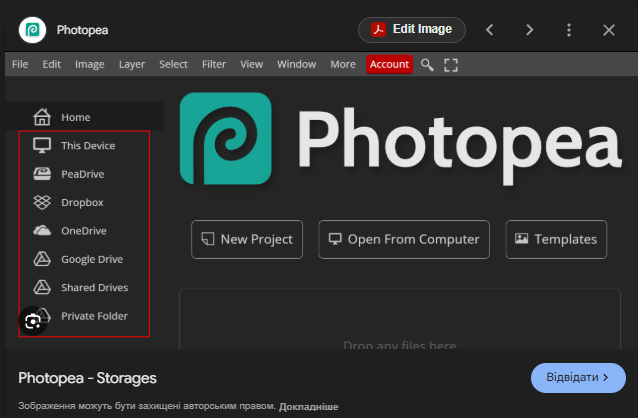The image size is (638, 418).
Task: Toggle fullscreen mode icon
Action: [x=450, y=65]
